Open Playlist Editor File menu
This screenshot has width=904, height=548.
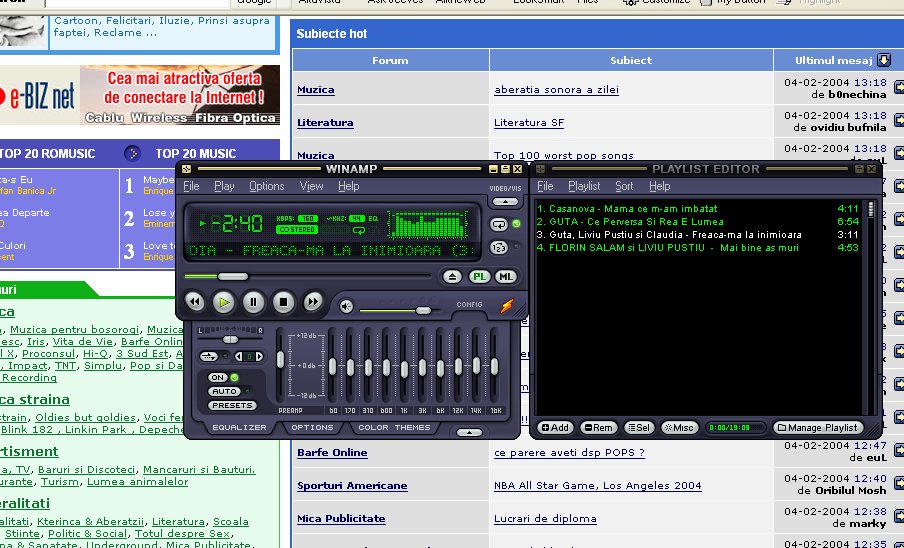(545, 186)
